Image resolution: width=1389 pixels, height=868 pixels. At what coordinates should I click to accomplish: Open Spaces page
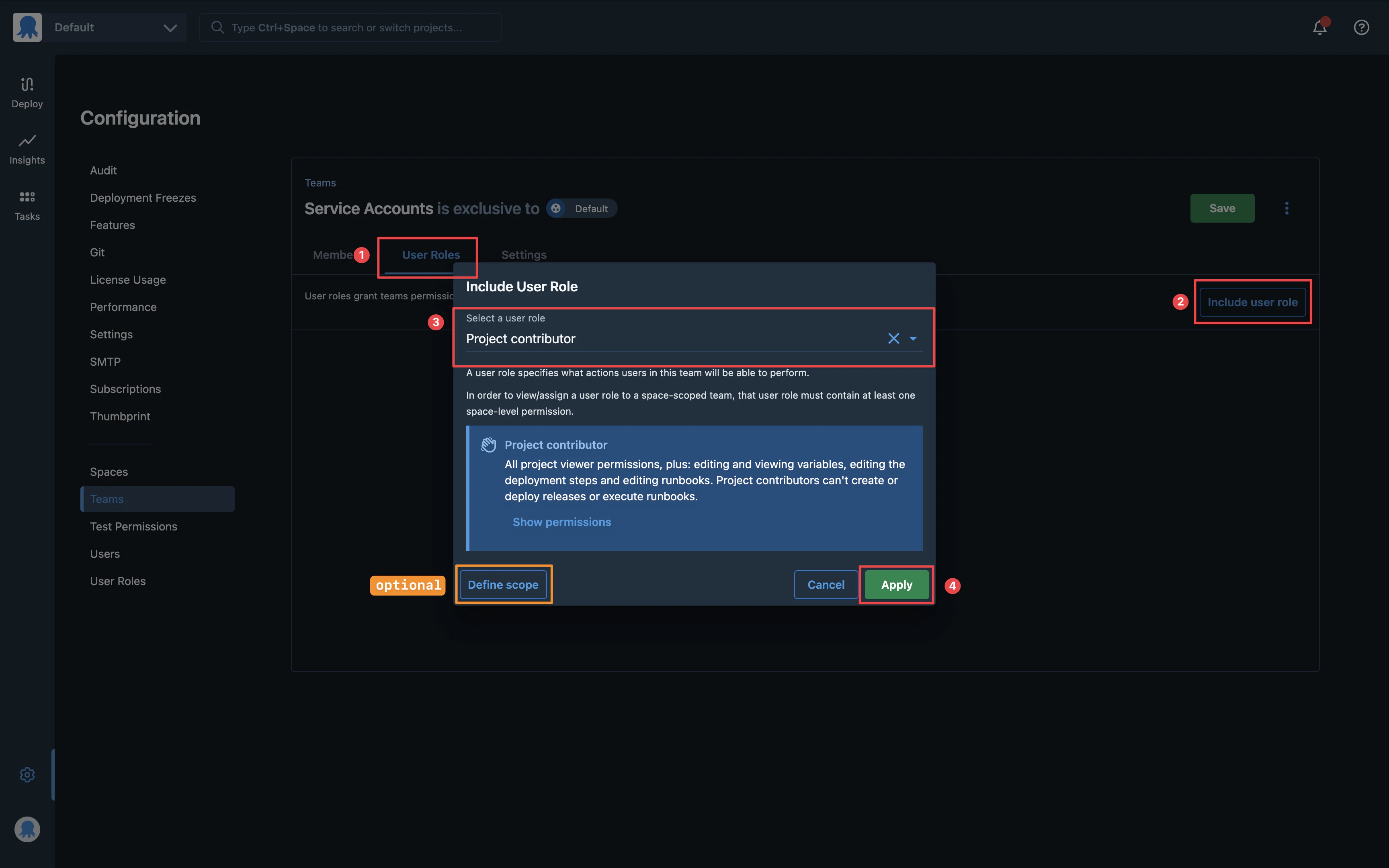point(109,472)
